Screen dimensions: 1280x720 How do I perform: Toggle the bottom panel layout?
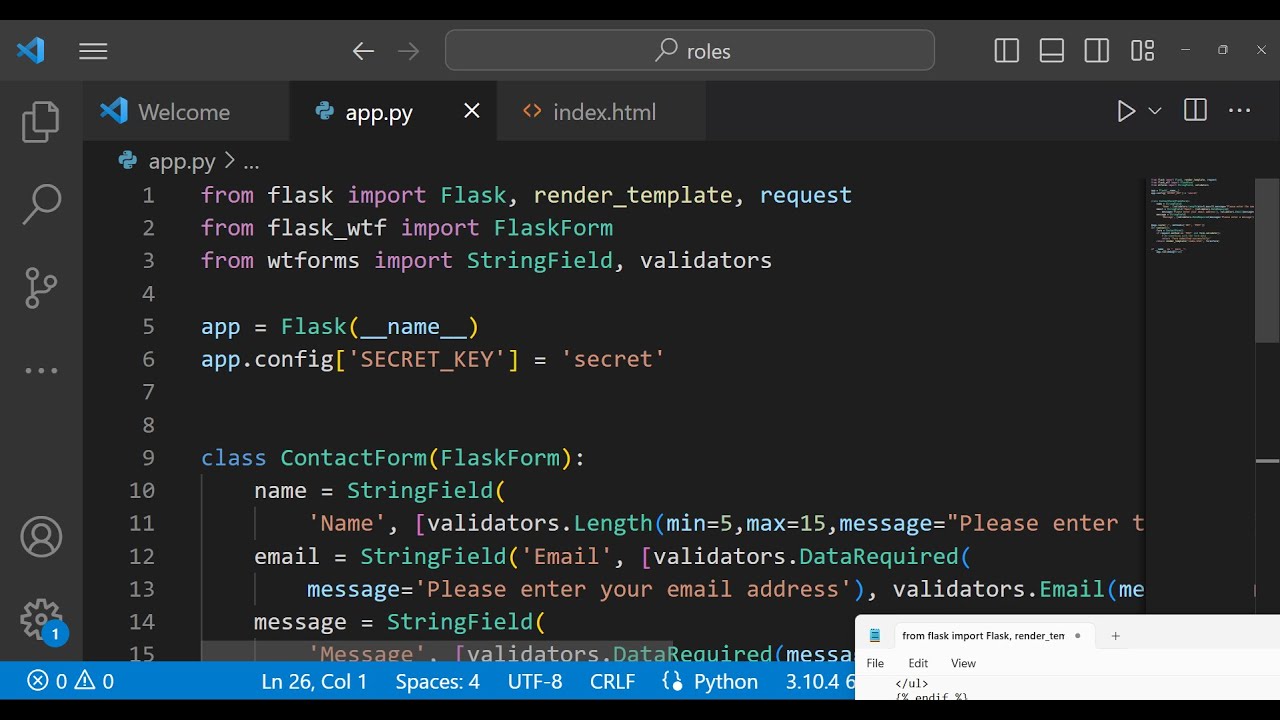point(1052,51)
